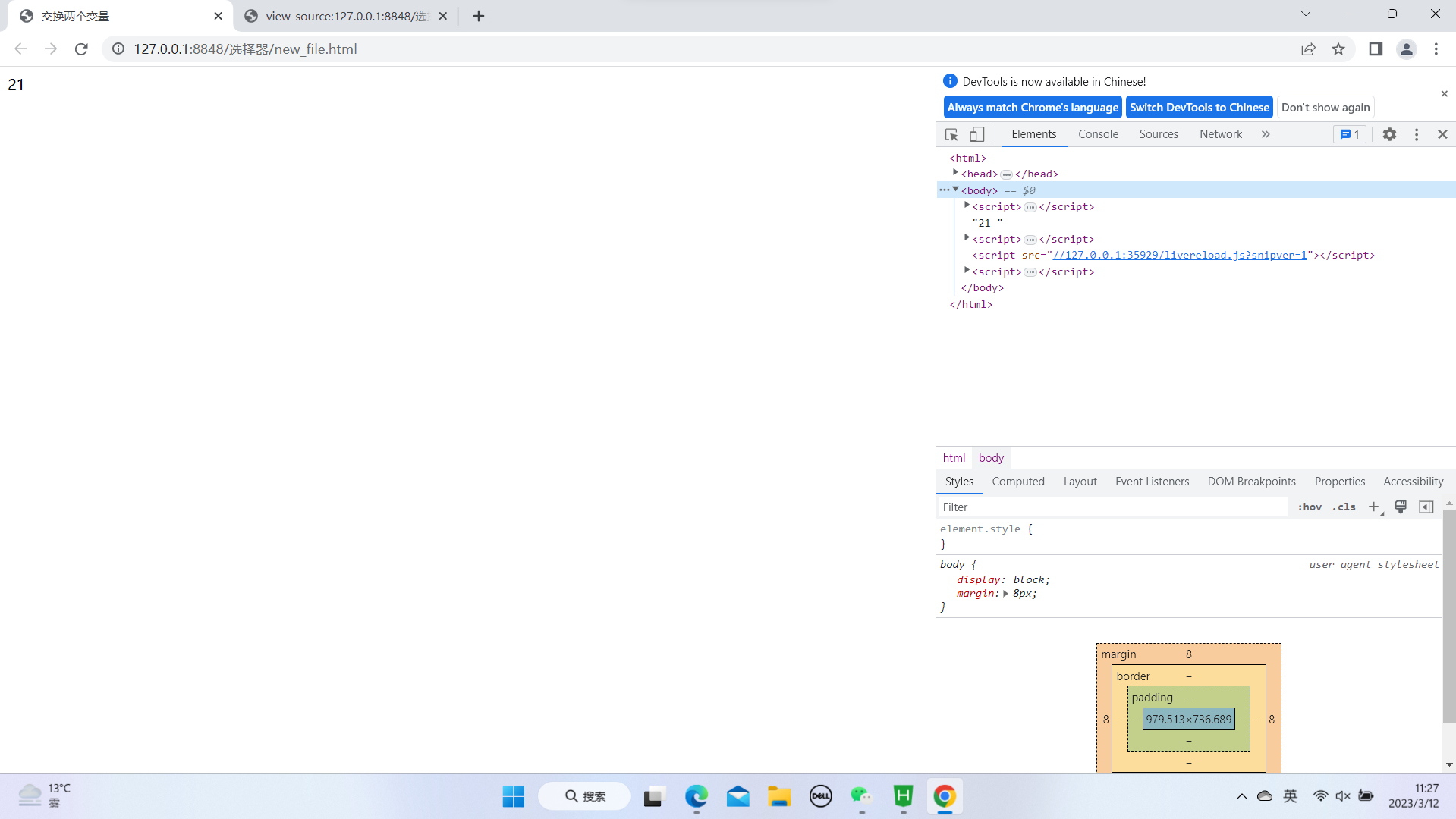Expand the second script node after text 21
This screenshot has width=1456, height=819.
coord(967,239)
